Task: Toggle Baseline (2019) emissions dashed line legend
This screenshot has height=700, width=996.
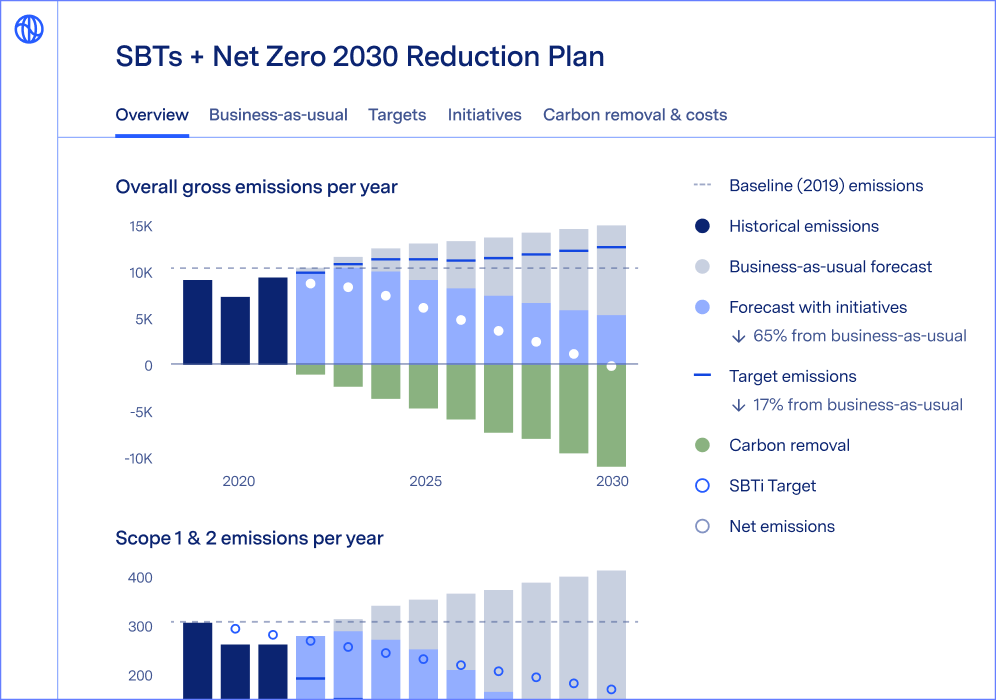Action: pos(702,186)
